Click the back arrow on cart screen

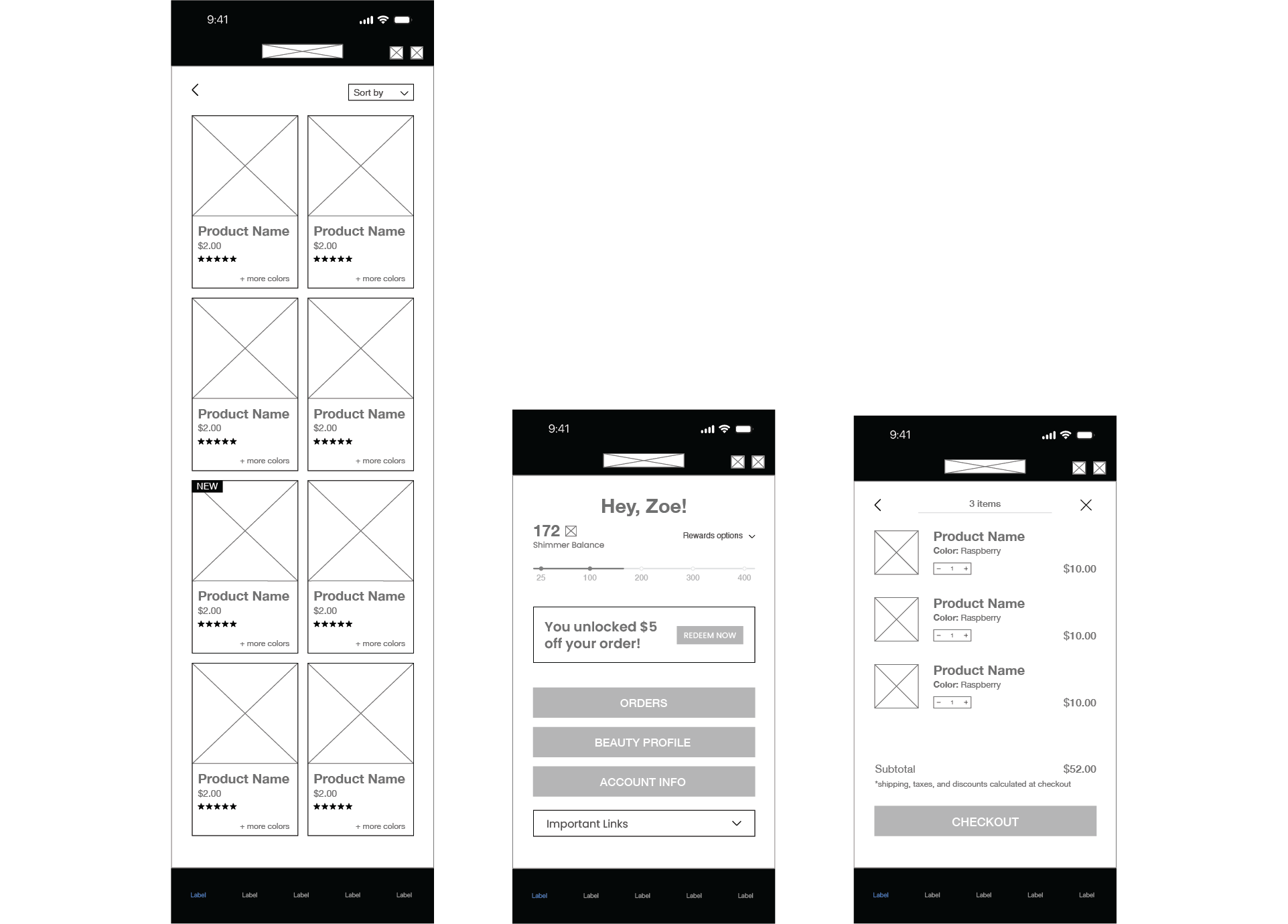[879, 504]
